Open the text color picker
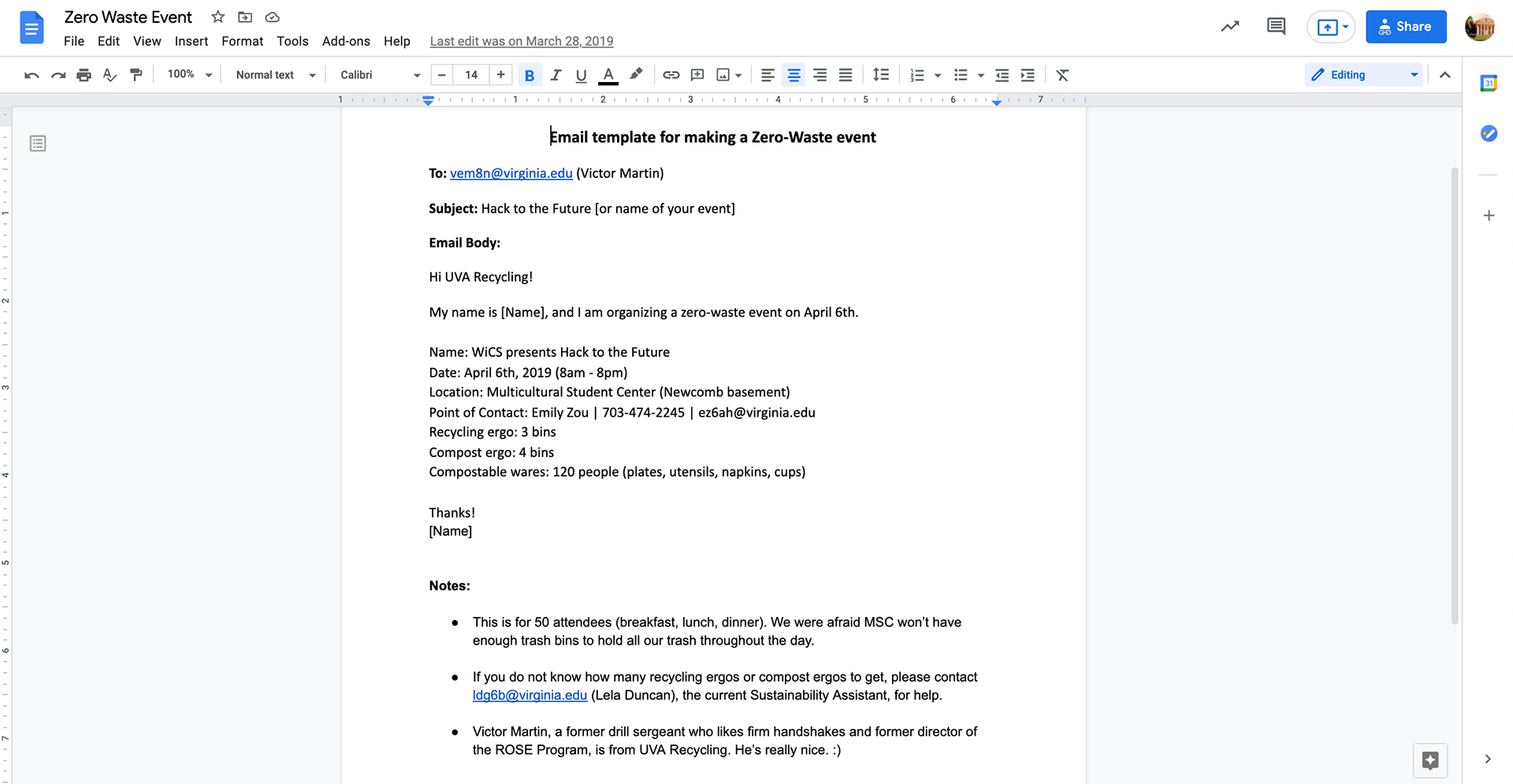1513x784 pixels. (608, 75)
